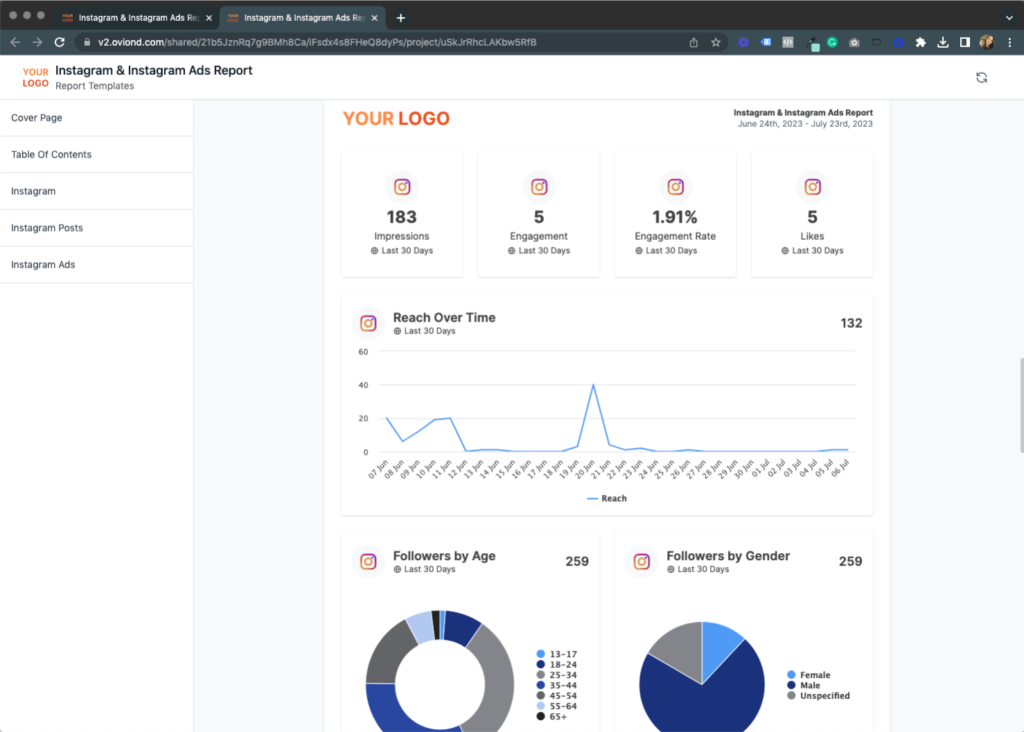
Task: Click the Report Templates subtitle
Action: coord(95,86)
